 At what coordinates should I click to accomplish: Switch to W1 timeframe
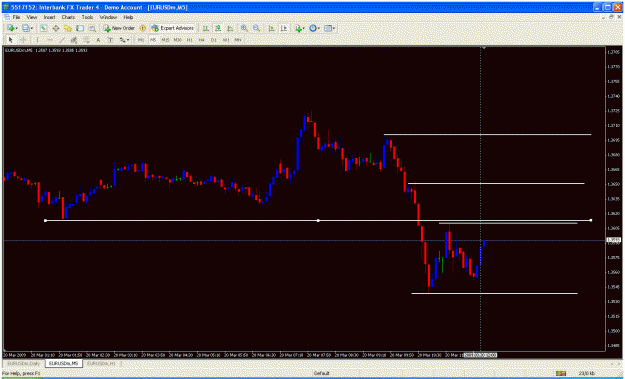click(226, 40)
